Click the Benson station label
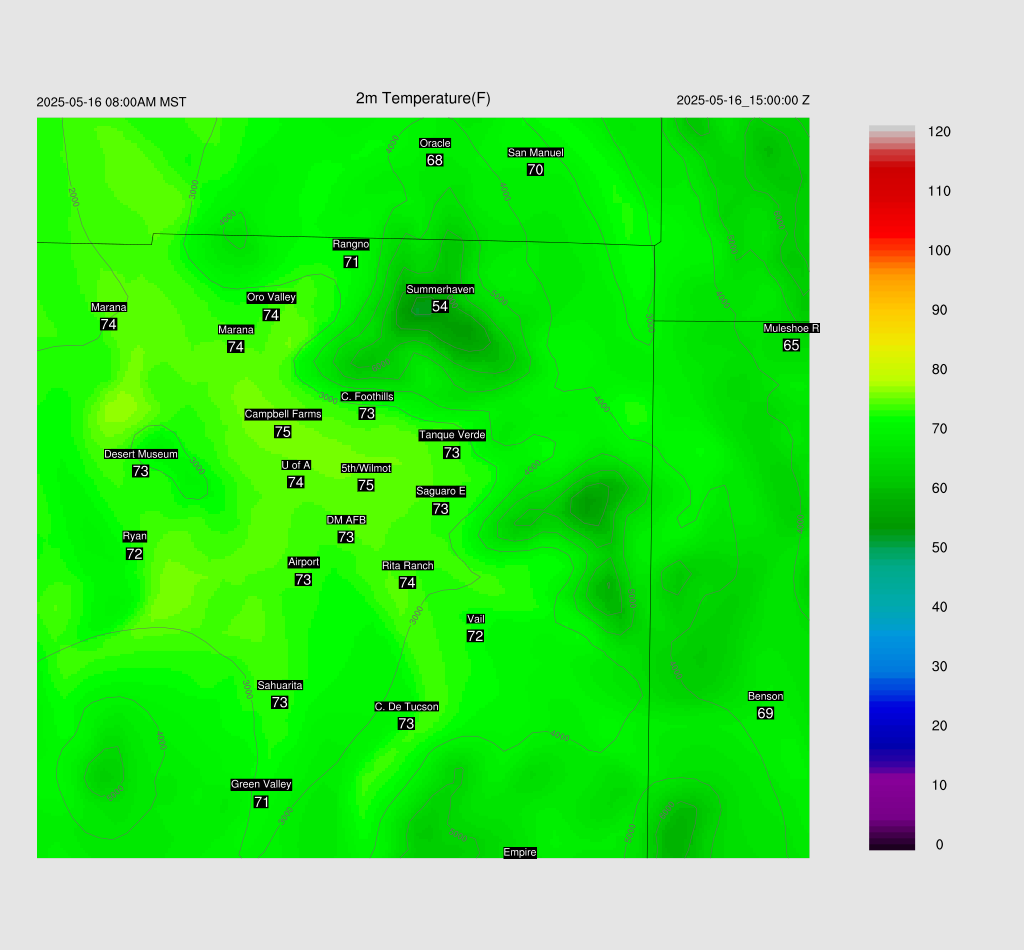Image resolution: width=1024 pixels, height=950 pixels. click(765, 696)
